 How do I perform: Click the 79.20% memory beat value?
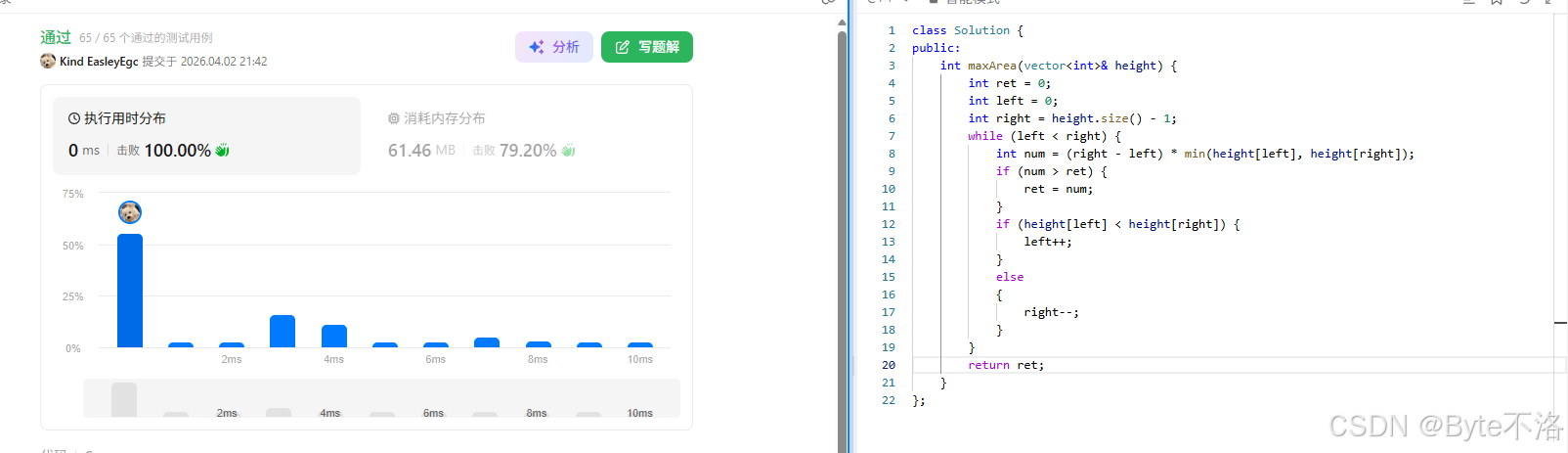[x=528, y=150]
